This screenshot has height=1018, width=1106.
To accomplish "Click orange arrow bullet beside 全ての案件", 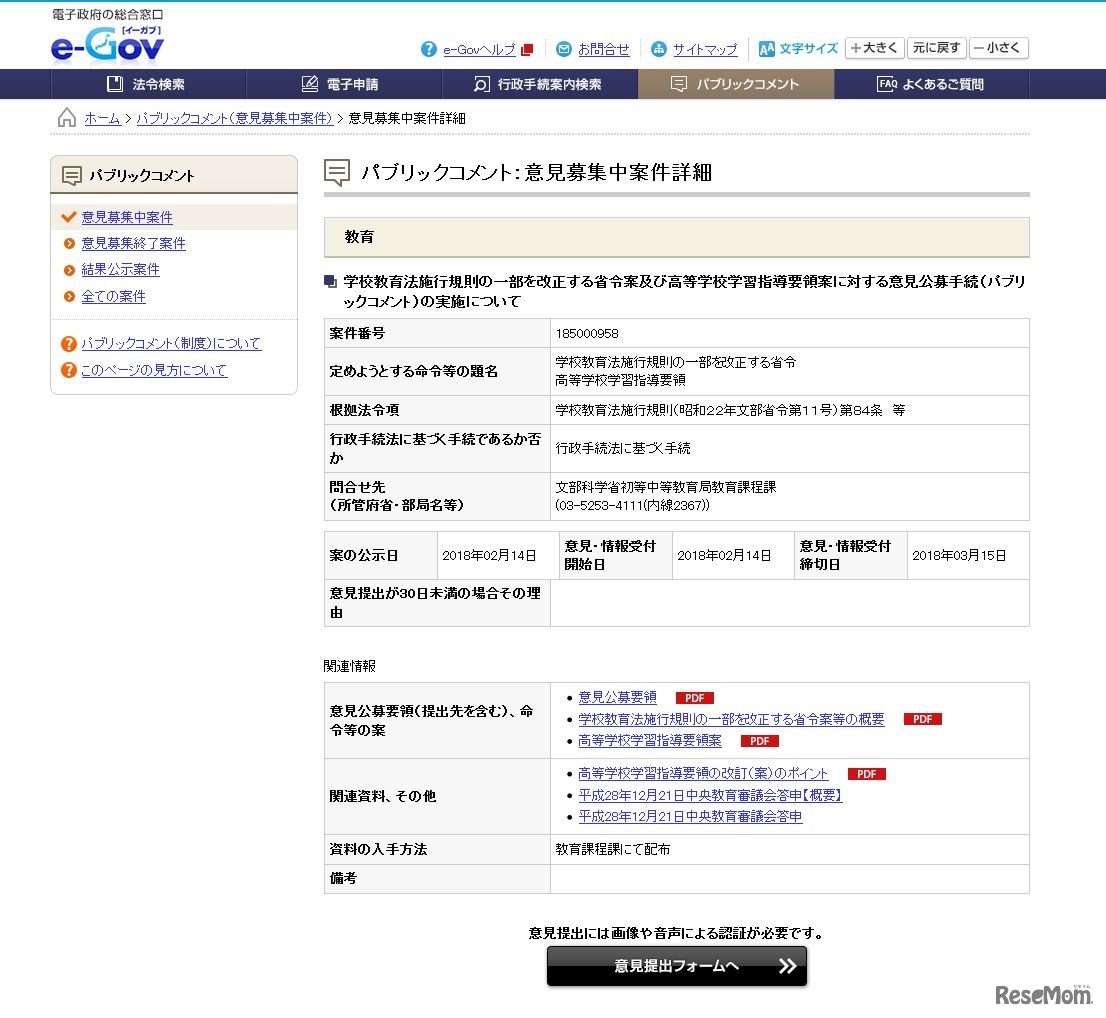I will tap(69, 296).
